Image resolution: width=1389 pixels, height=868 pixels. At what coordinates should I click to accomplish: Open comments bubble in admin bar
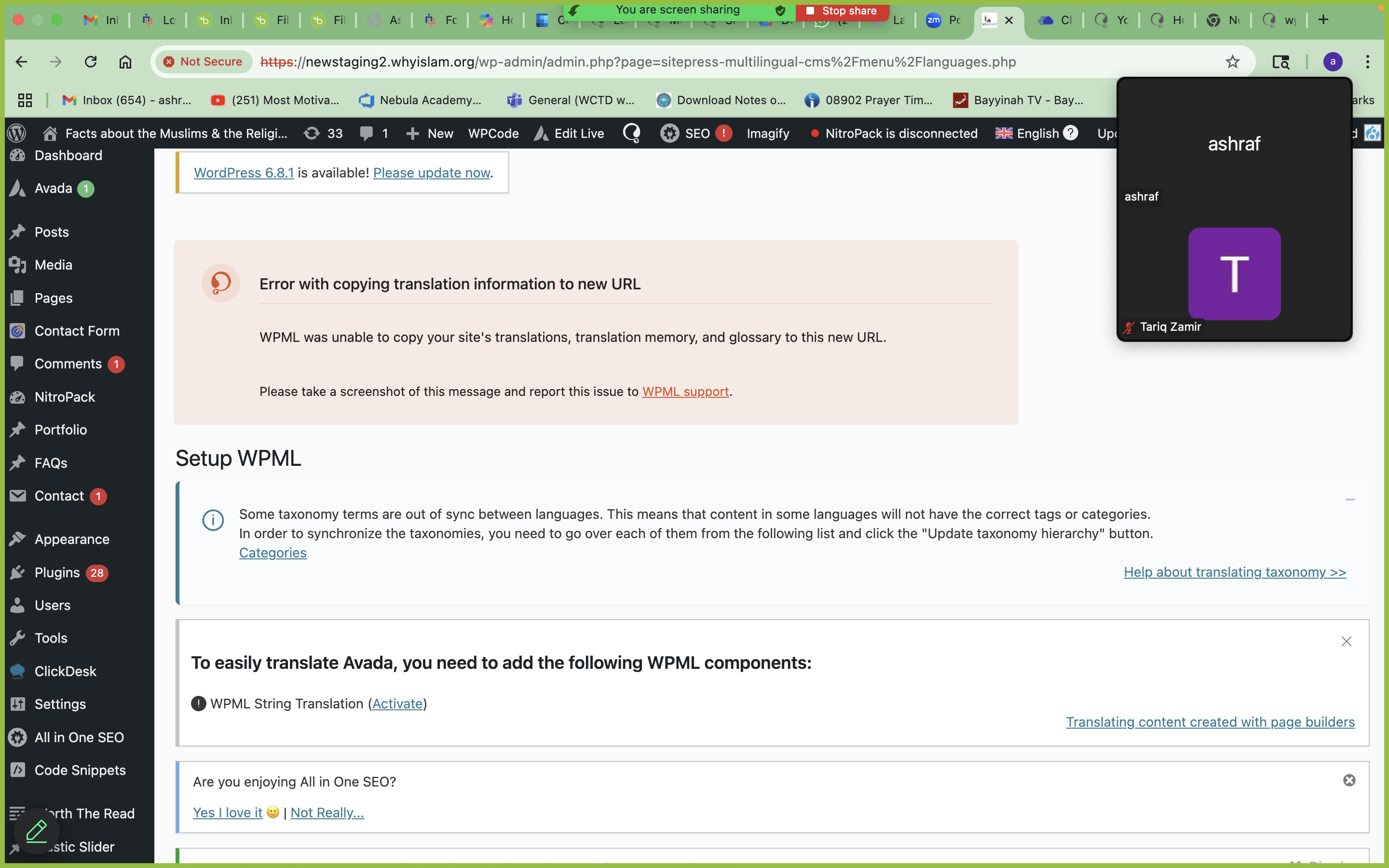pyautogui.click(x=374, y=133)
